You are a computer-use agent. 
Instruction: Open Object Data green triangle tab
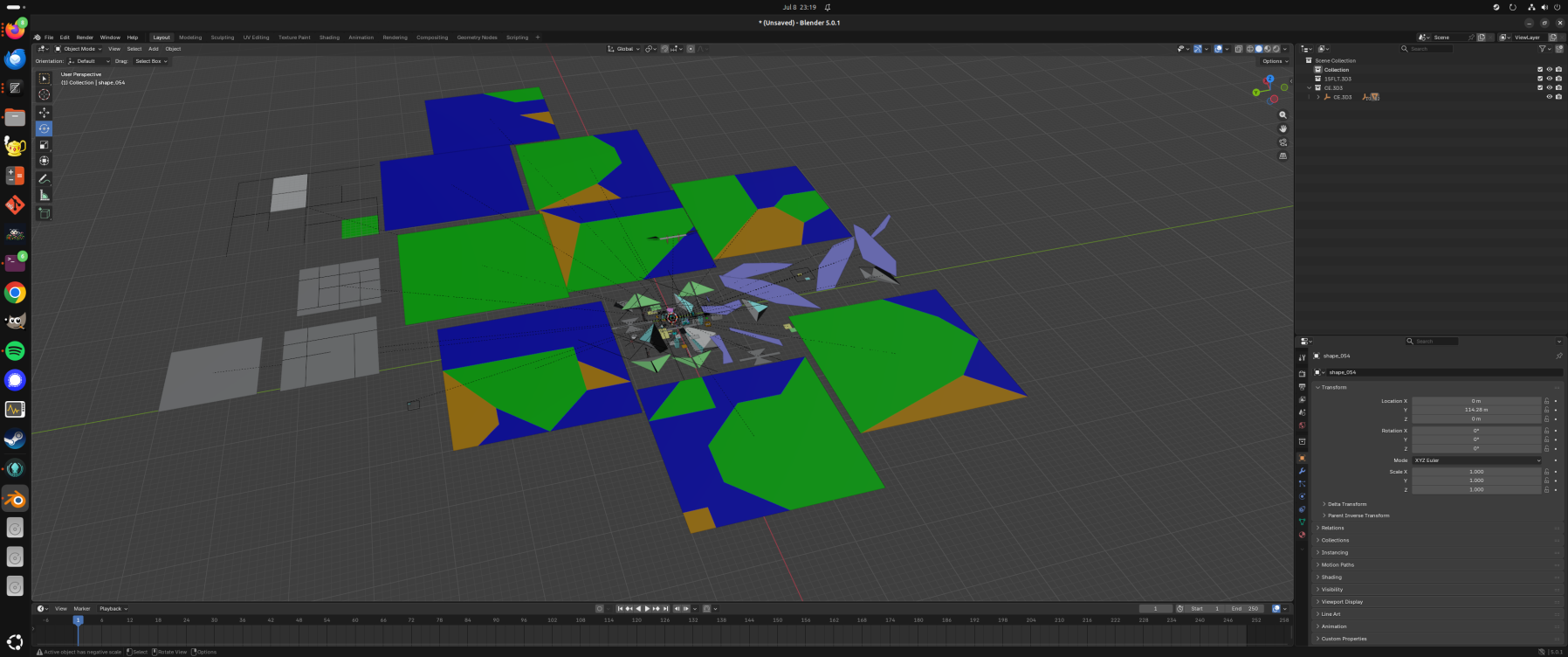[1302, 522]
